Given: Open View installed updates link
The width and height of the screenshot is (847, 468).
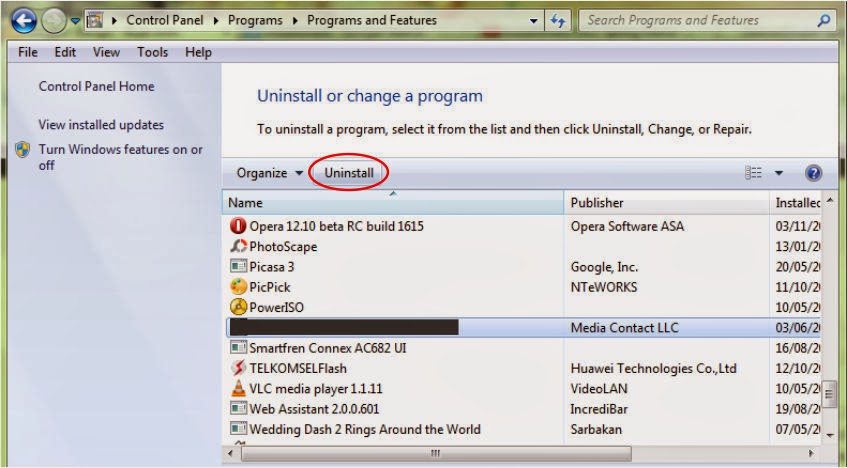Looking at the screenshot, I should 101,125.
